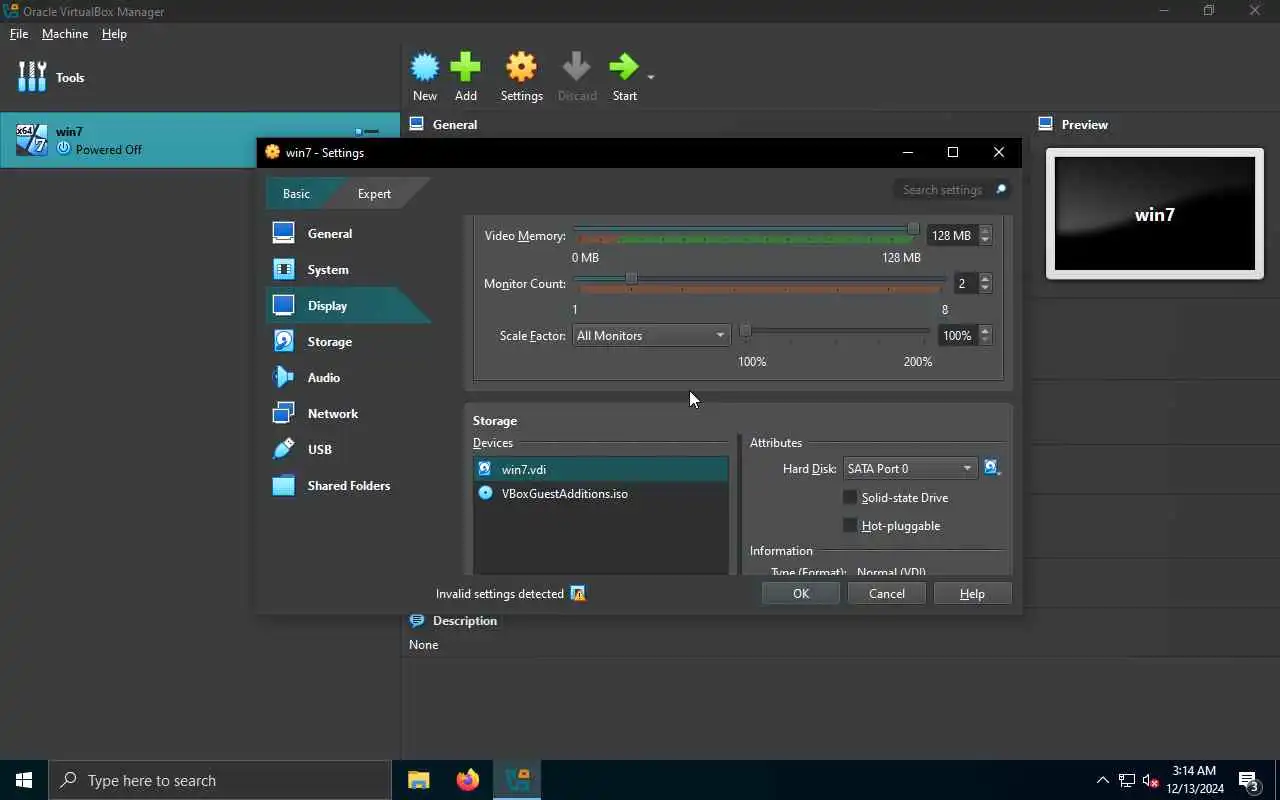The image size is (1280, 800).
Task: Click the Tools icon in sidebar
Action: (x=32, y=77)
